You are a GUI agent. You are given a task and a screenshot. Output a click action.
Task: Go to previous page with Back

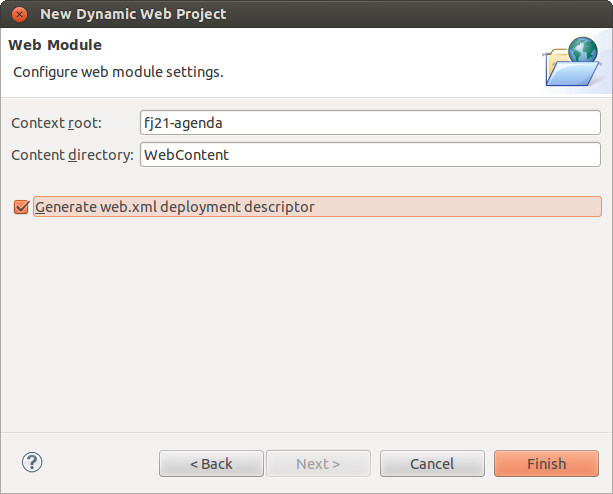tap(211, 464)
